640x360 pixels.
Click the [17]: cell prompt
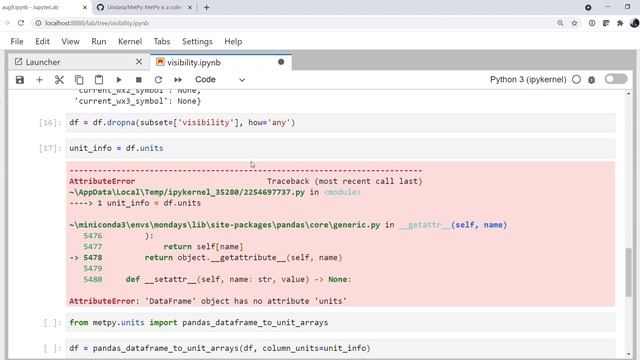50,149
